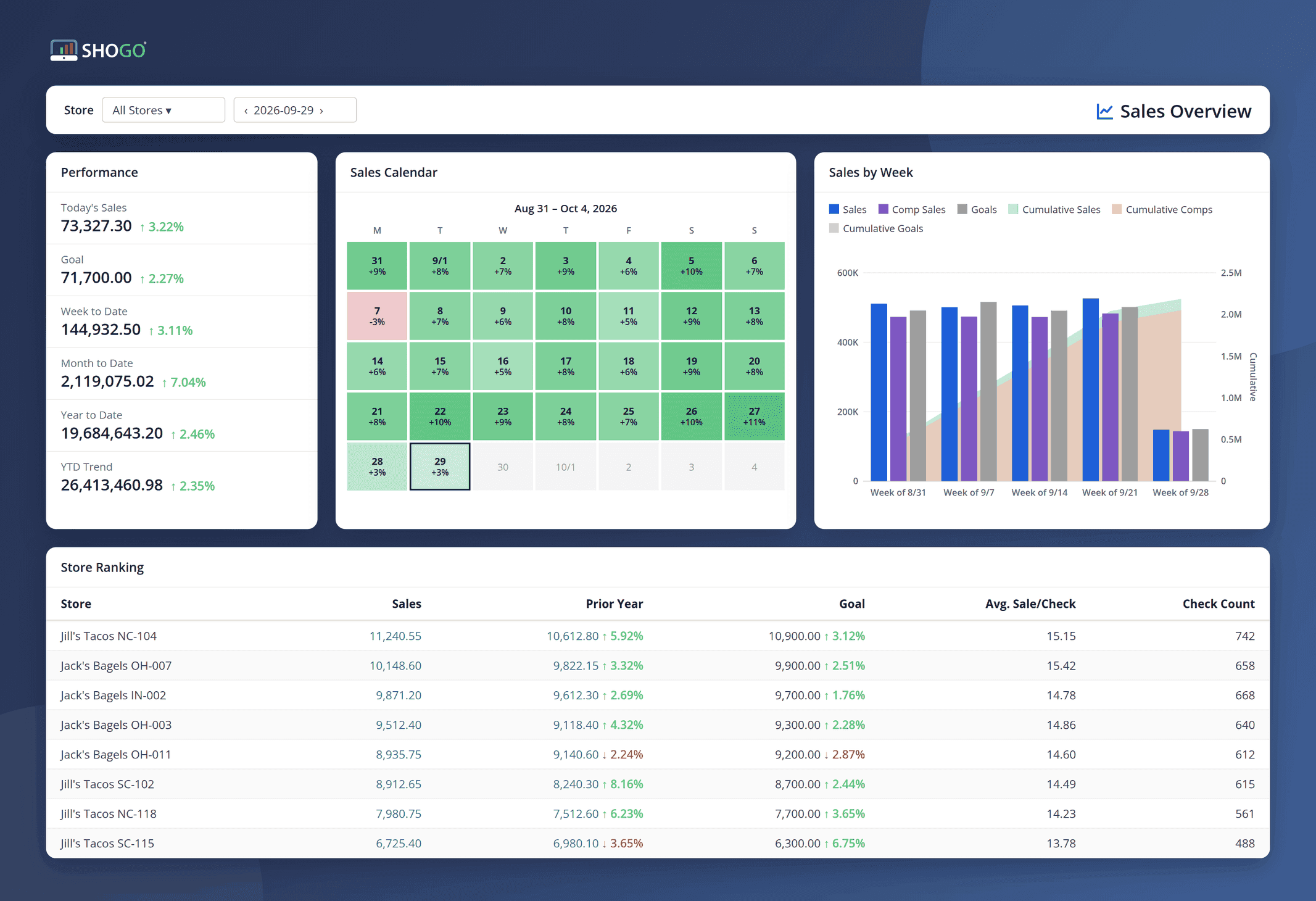Select calendar day 30 cell
Viewport: 1316px width, 901px height.
503,467
